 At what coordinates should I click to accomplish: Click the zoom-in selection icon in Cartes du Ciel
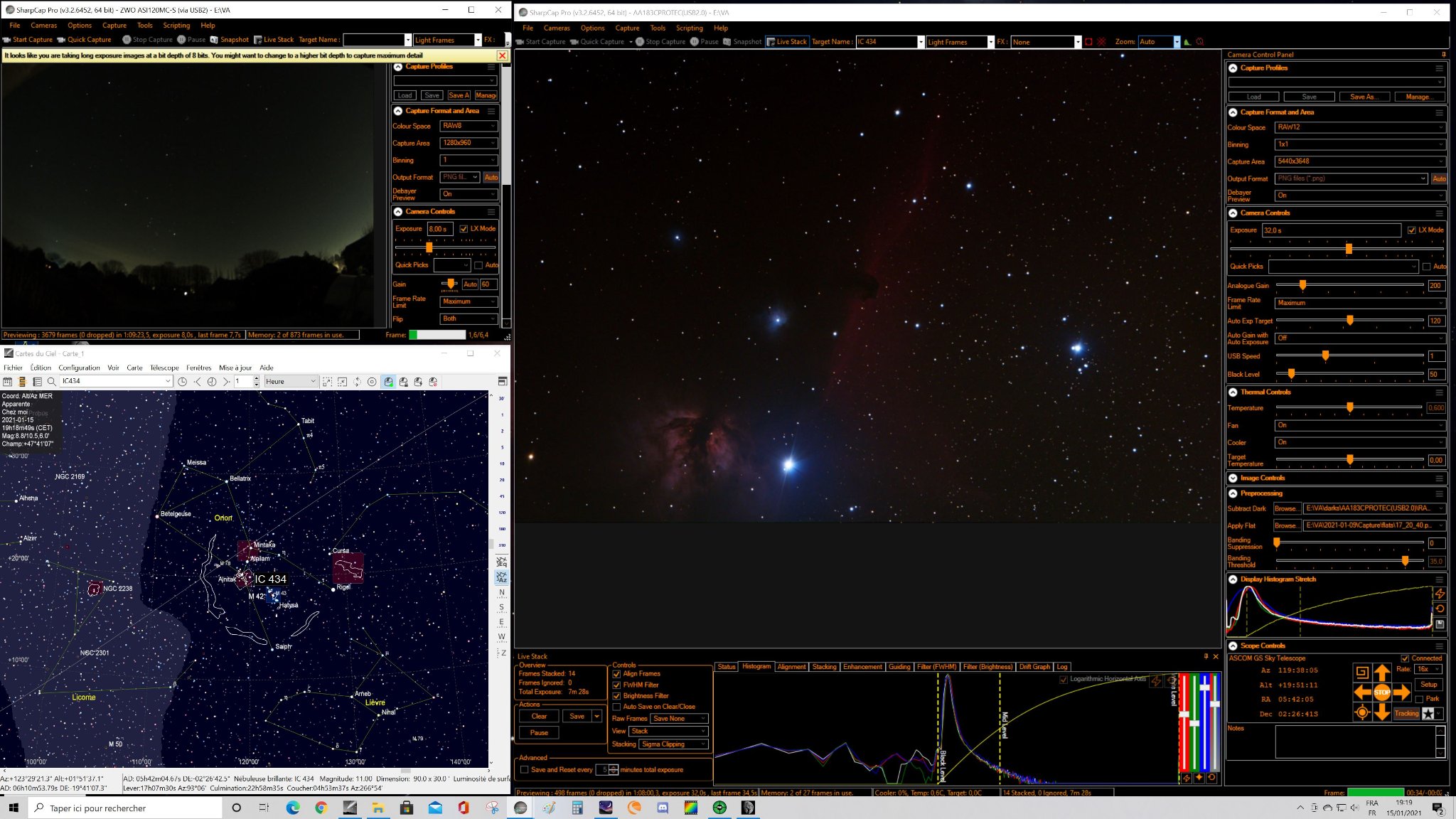[328, 382]
